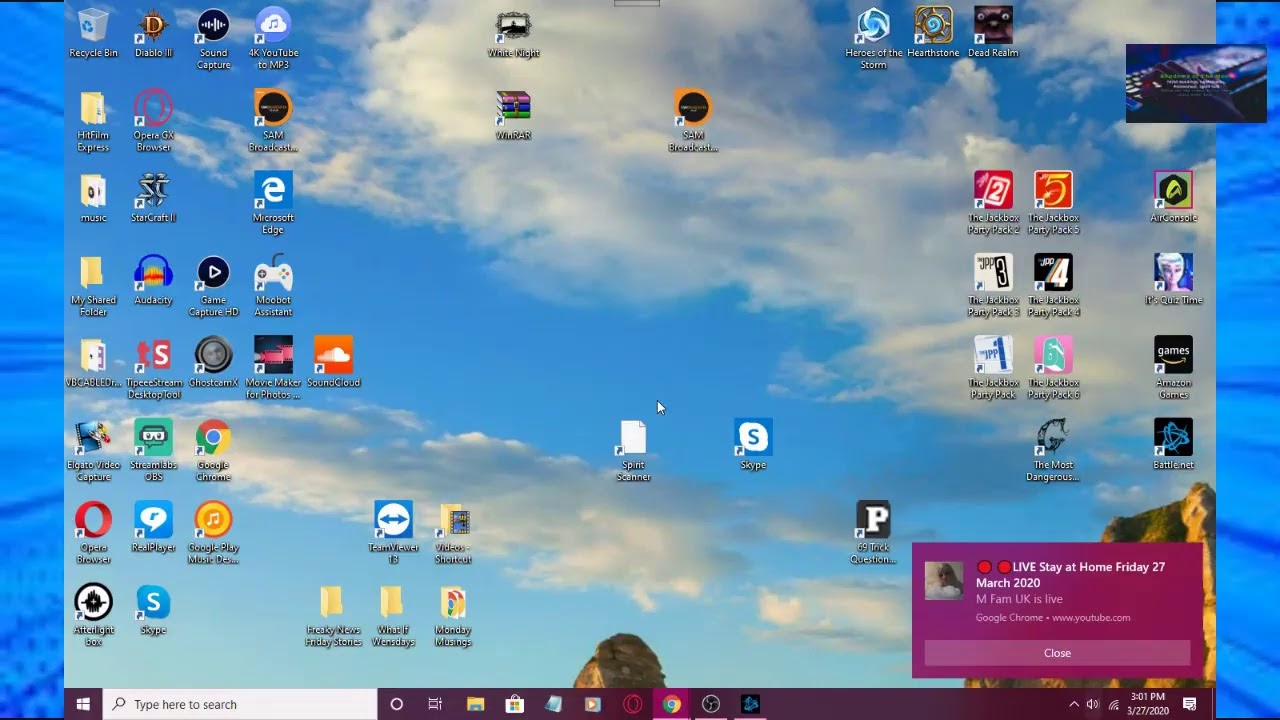
Task: Select the 69 Trick Questions icon
Action: click(873, 534)
